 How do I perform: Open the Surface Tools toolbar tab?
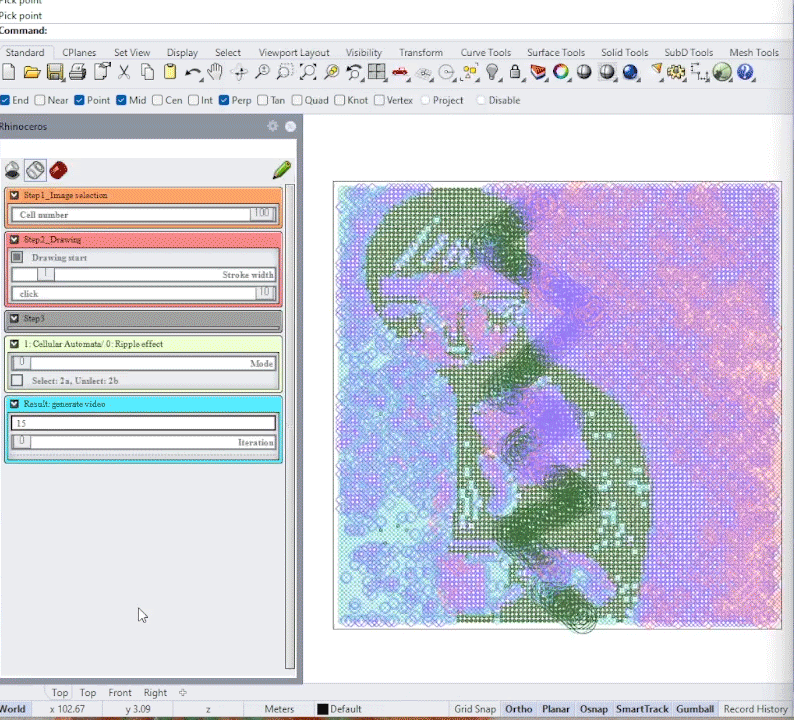click(556, 53)
